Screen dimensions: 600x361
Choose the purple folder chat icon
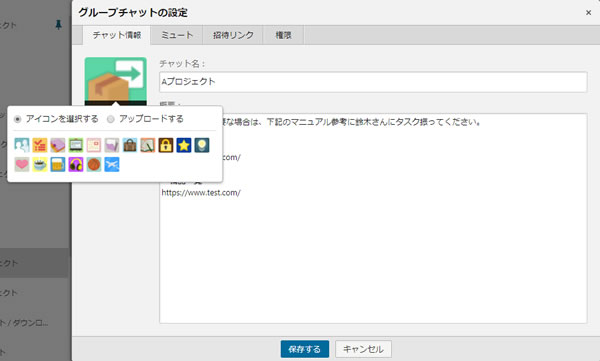click(112, 145)
